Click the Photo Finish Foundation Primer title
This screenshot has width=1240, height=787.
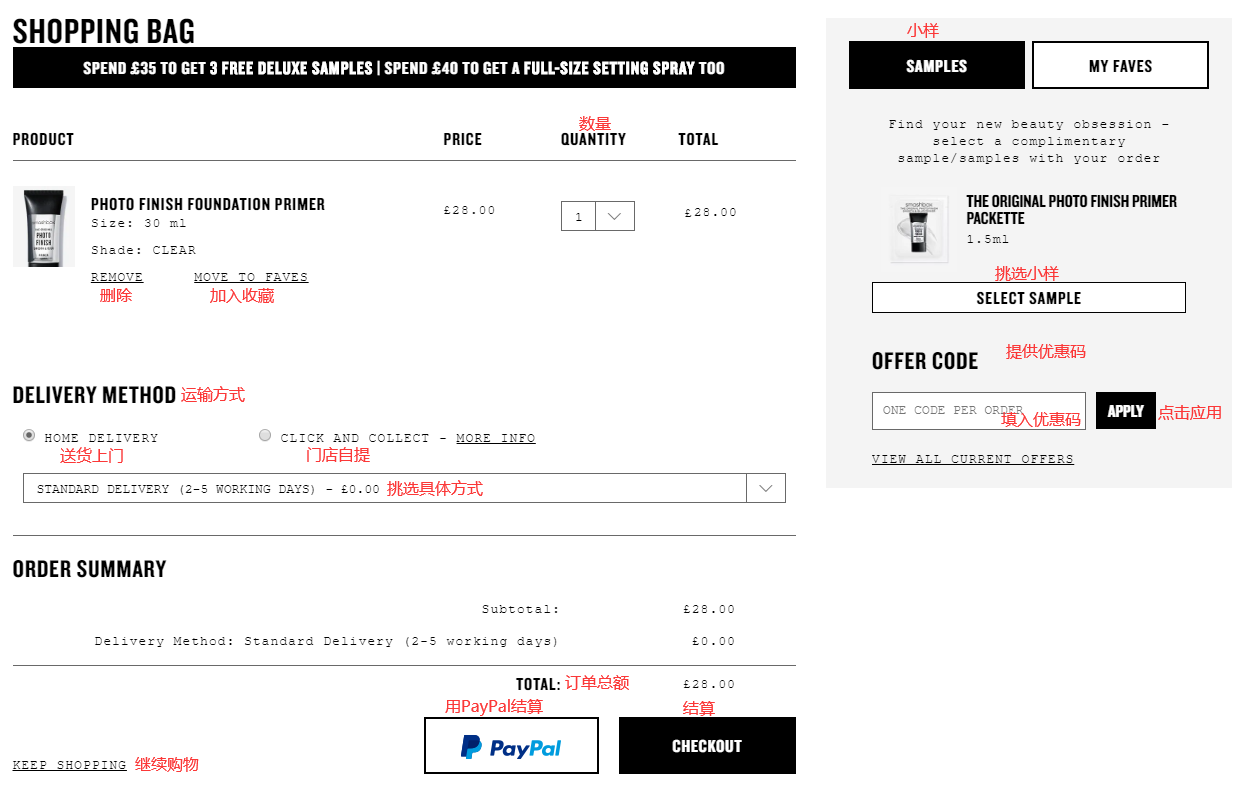click(x=208, y=204)
